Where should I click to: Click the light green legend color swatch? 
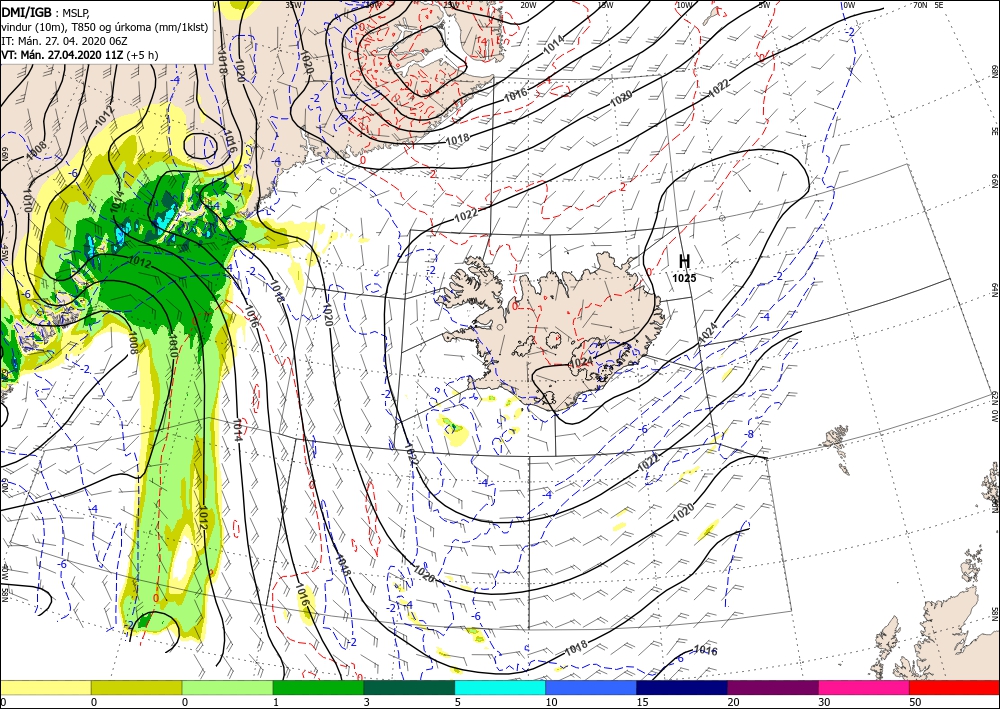pyautogui.click(x=227, y=687)
